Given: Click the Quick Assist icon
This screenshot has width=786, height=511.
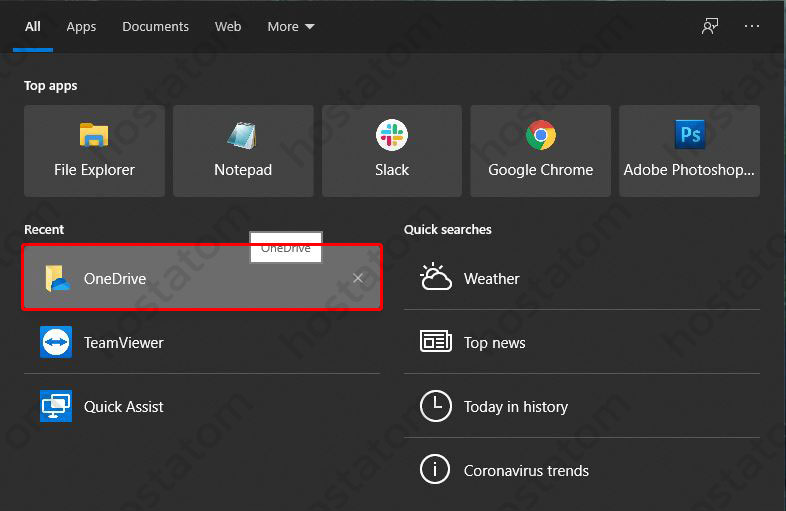Looking at the screenshot, I should tap(56, 406).
